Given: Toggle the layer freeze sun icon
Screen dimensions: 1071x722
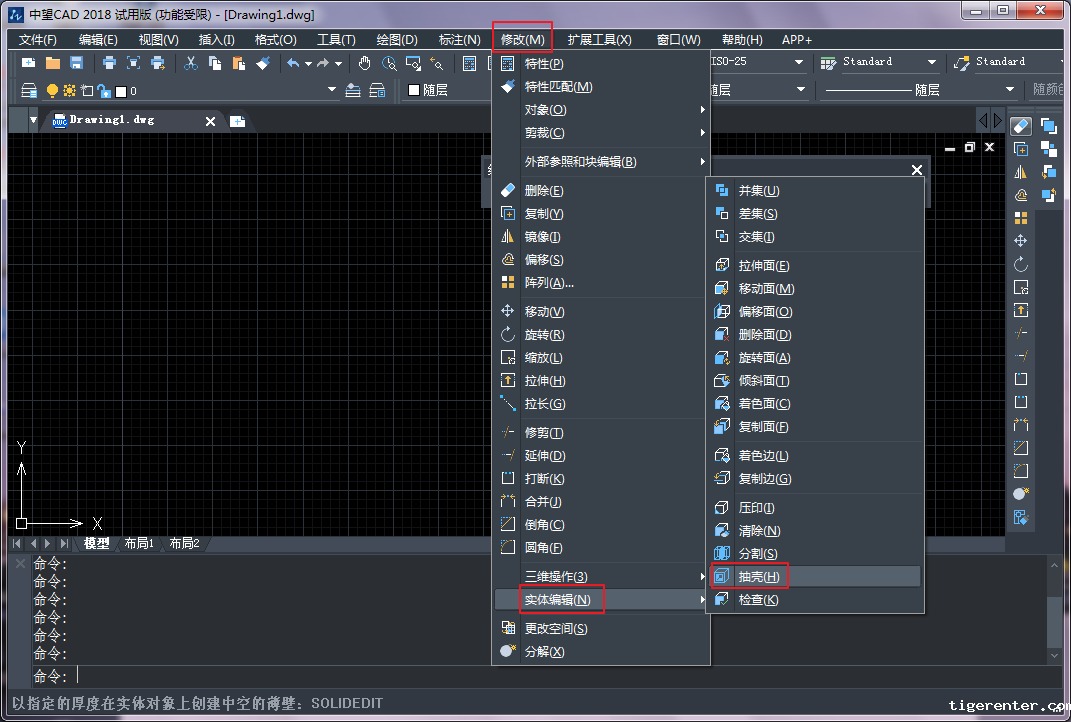Looking at the screenshot, I should click(69, 91).
